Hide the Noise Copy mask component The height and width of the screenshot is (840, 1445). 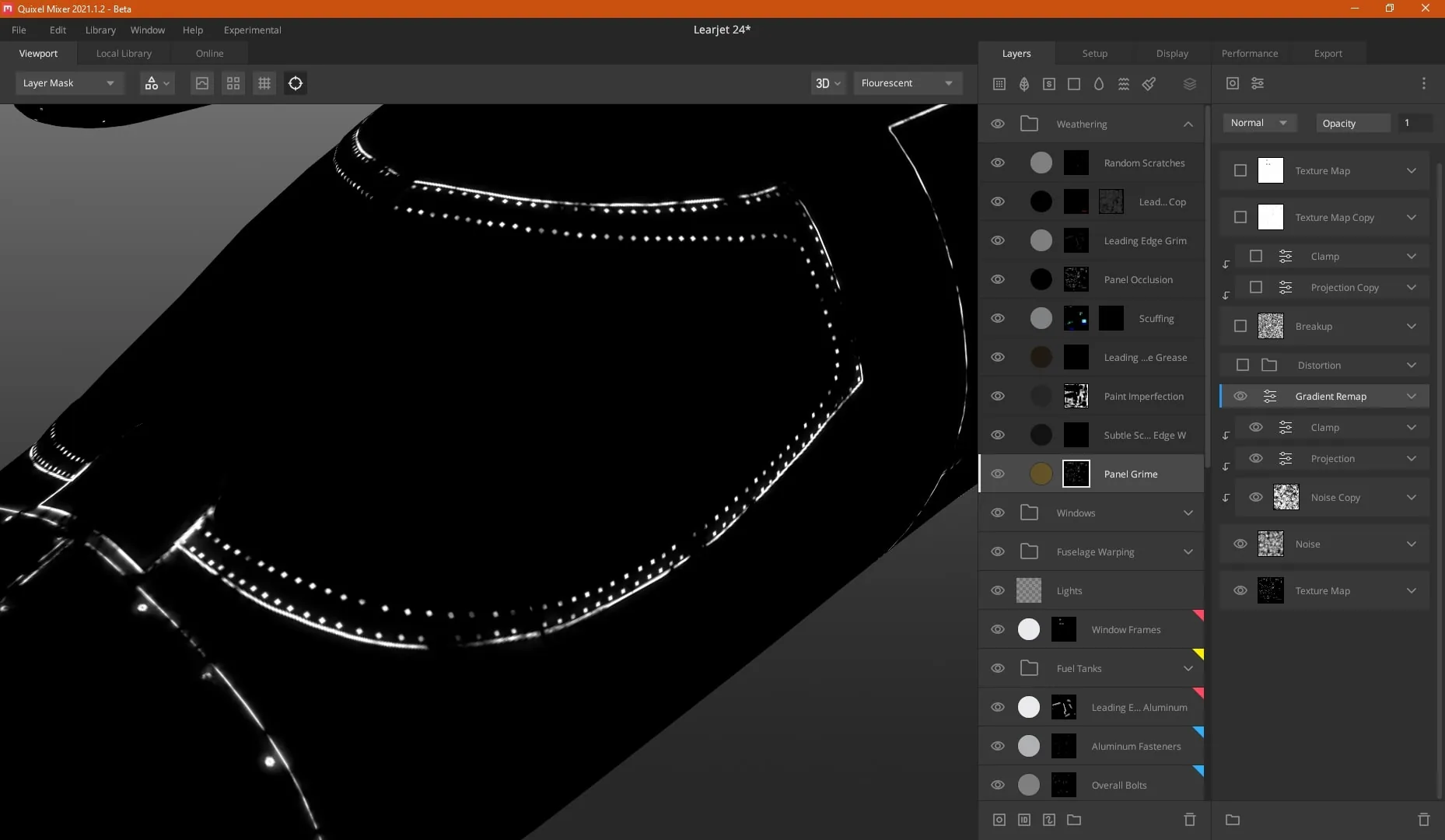(x=1256, y=498)
